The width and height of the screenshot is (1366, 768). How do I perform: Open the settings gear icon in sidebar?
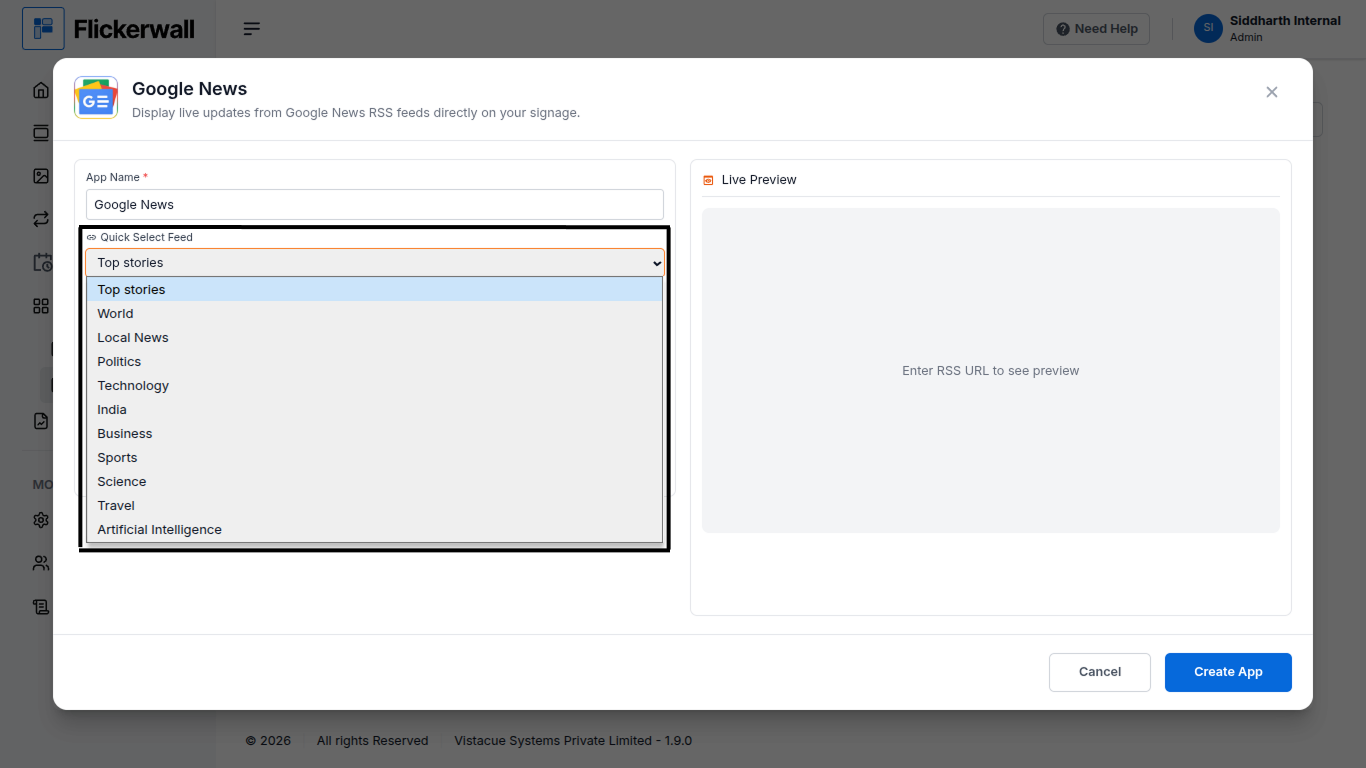[41, 520]
